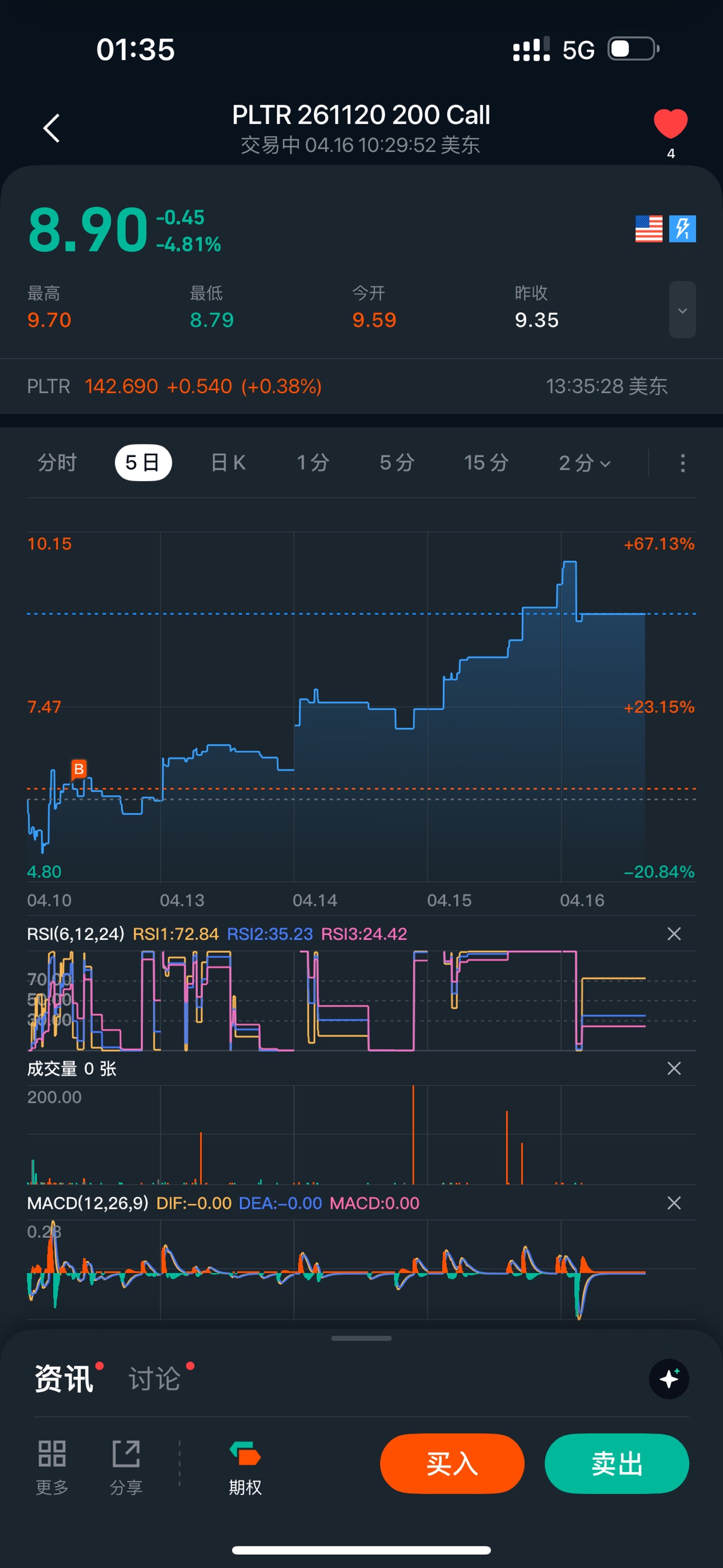Tap the blue lightning bolt icon
Viewport: 723px width, 1568px height.
[x=682, y=229]
